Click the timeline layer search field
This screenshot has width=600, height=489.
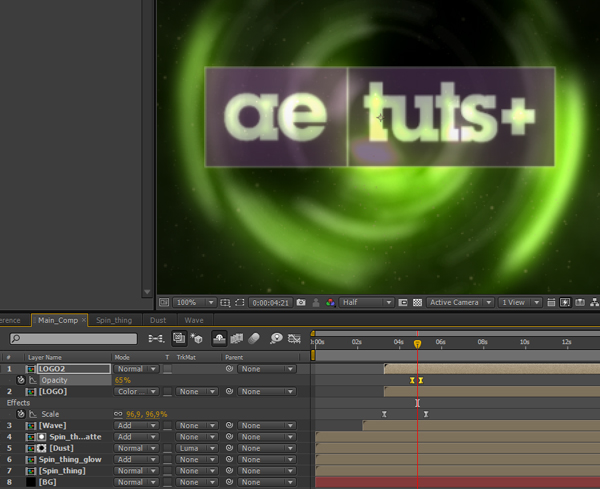(73, 339)
